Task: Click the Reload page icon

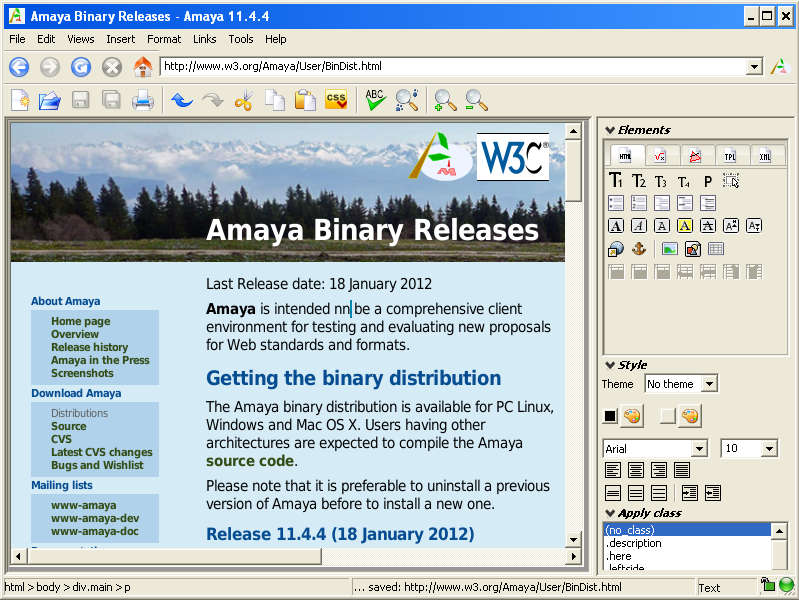Action: pyautogui.click(x=81, y=67)
